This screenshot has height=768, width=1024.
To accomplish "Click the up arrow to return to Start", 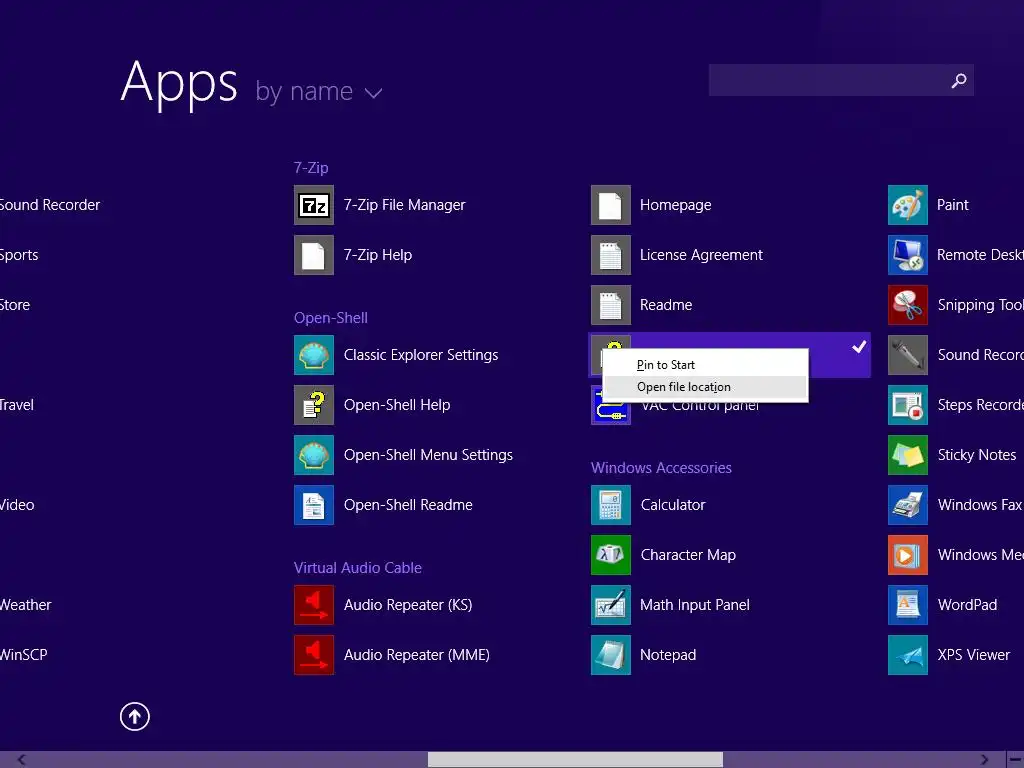I will click(x=135, y=716).
